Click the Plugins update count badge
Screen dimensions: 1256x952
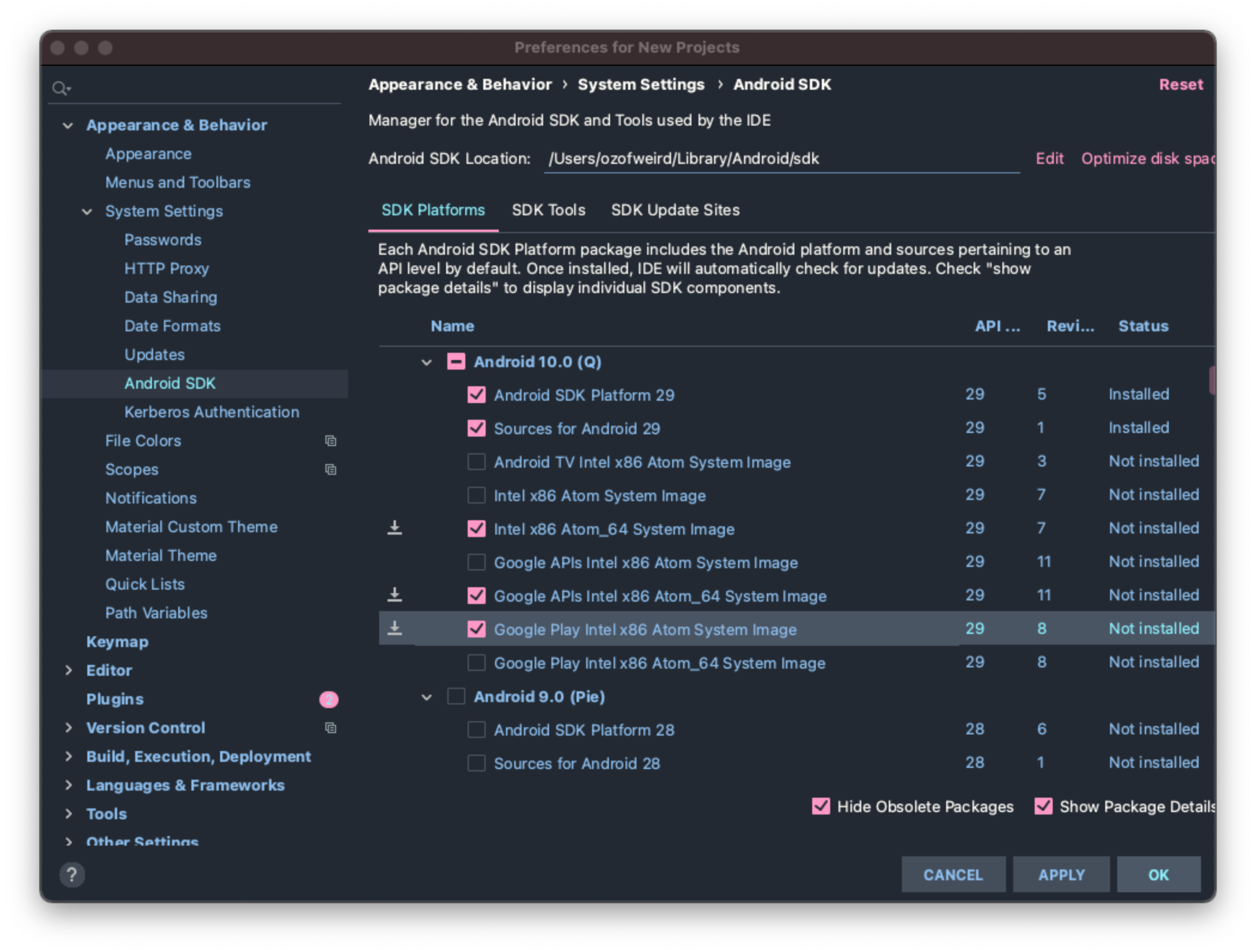coord(329,699)
